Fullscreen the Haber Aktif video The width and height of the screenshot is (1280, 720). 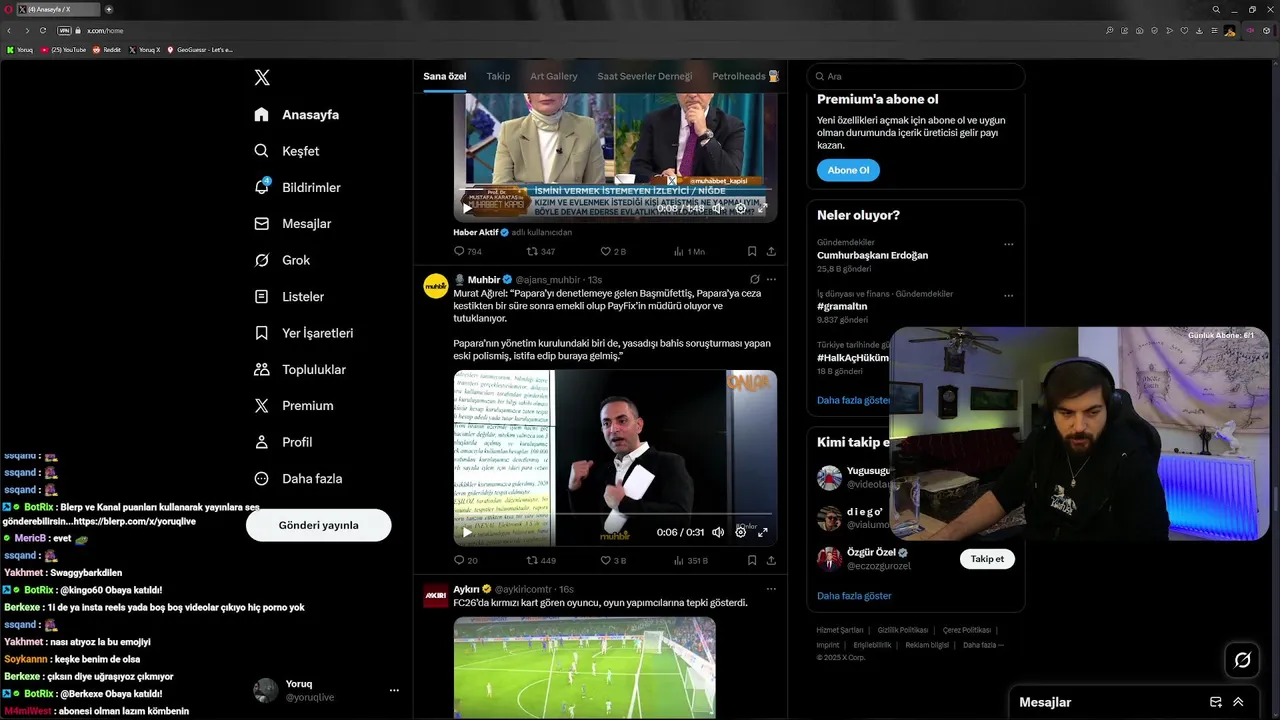click(x=762, y=208)
